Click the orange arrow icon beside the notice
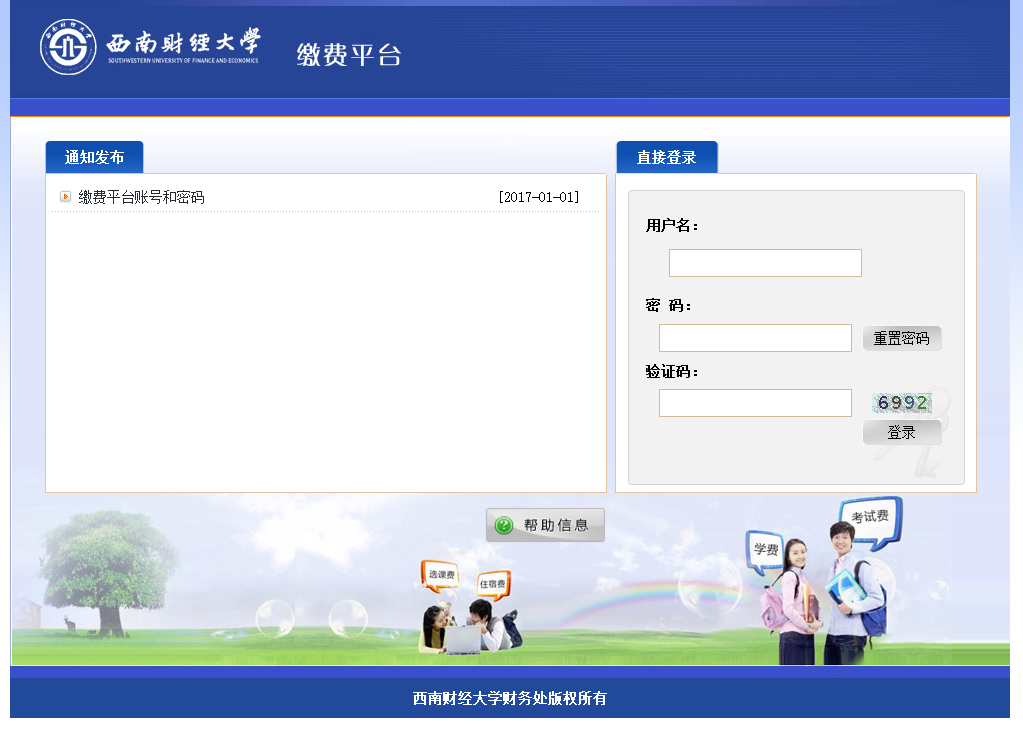The image size is (1023, 730). tap(65, 197)
